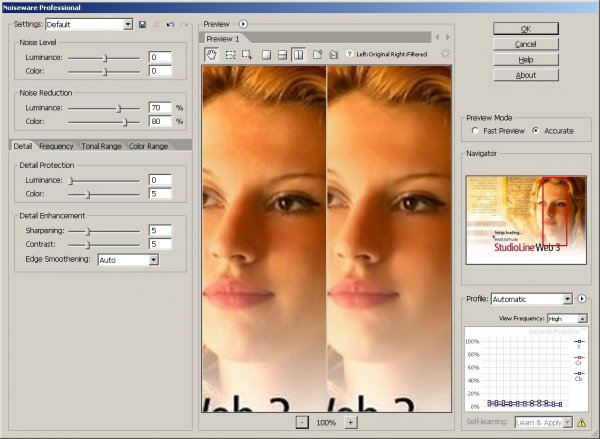600x439 pixels.
Task: Choose the rectangular marquee selection tool
Action: [x=229, y=54]
